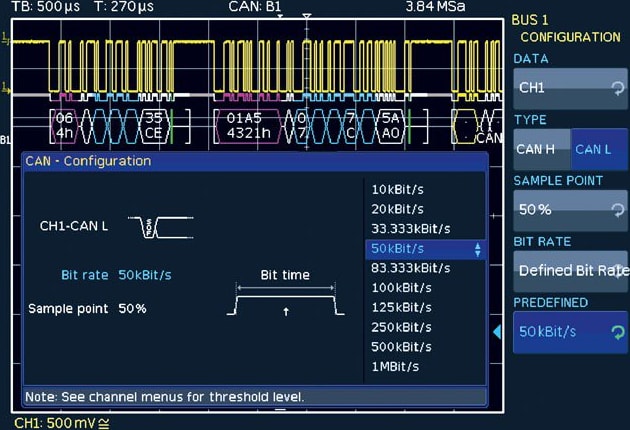This screenshot has width=630, height=430.
Task: Choose 33.333kBit/s from the bit rate list
Action: (x=411, y=229)
